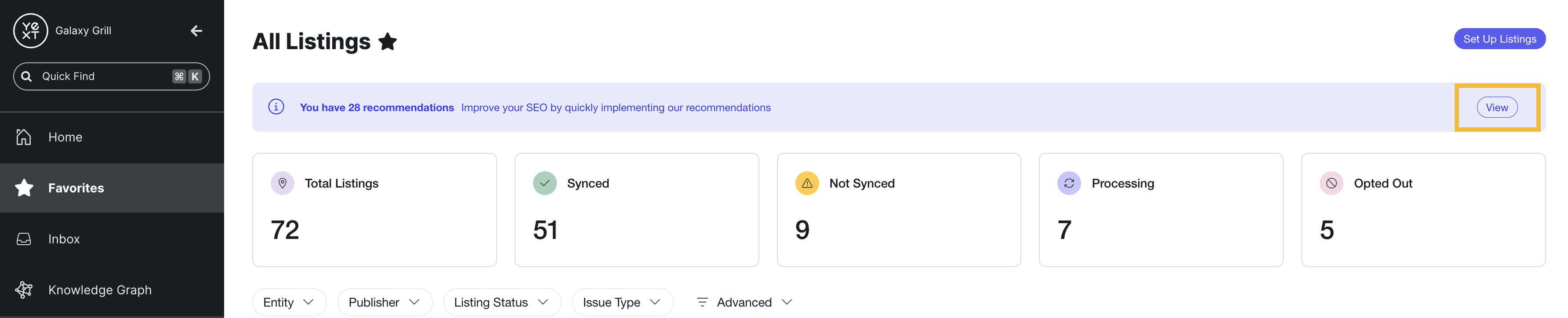Click the Not Synced warning icon
Screen dimensions: 1568x318
point(807,183)
